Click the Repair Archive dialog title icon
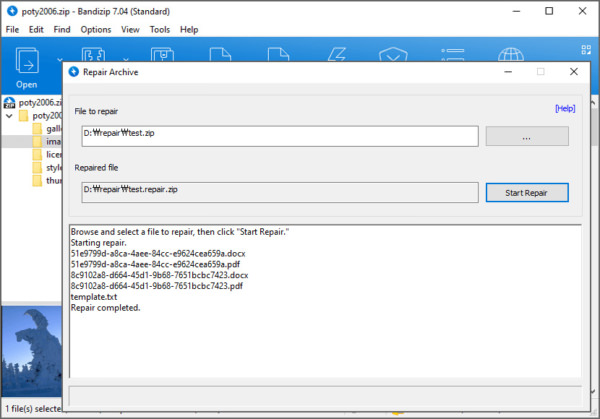Image resolution: width=600 pixels, height=419 pixels. [73, 72]
